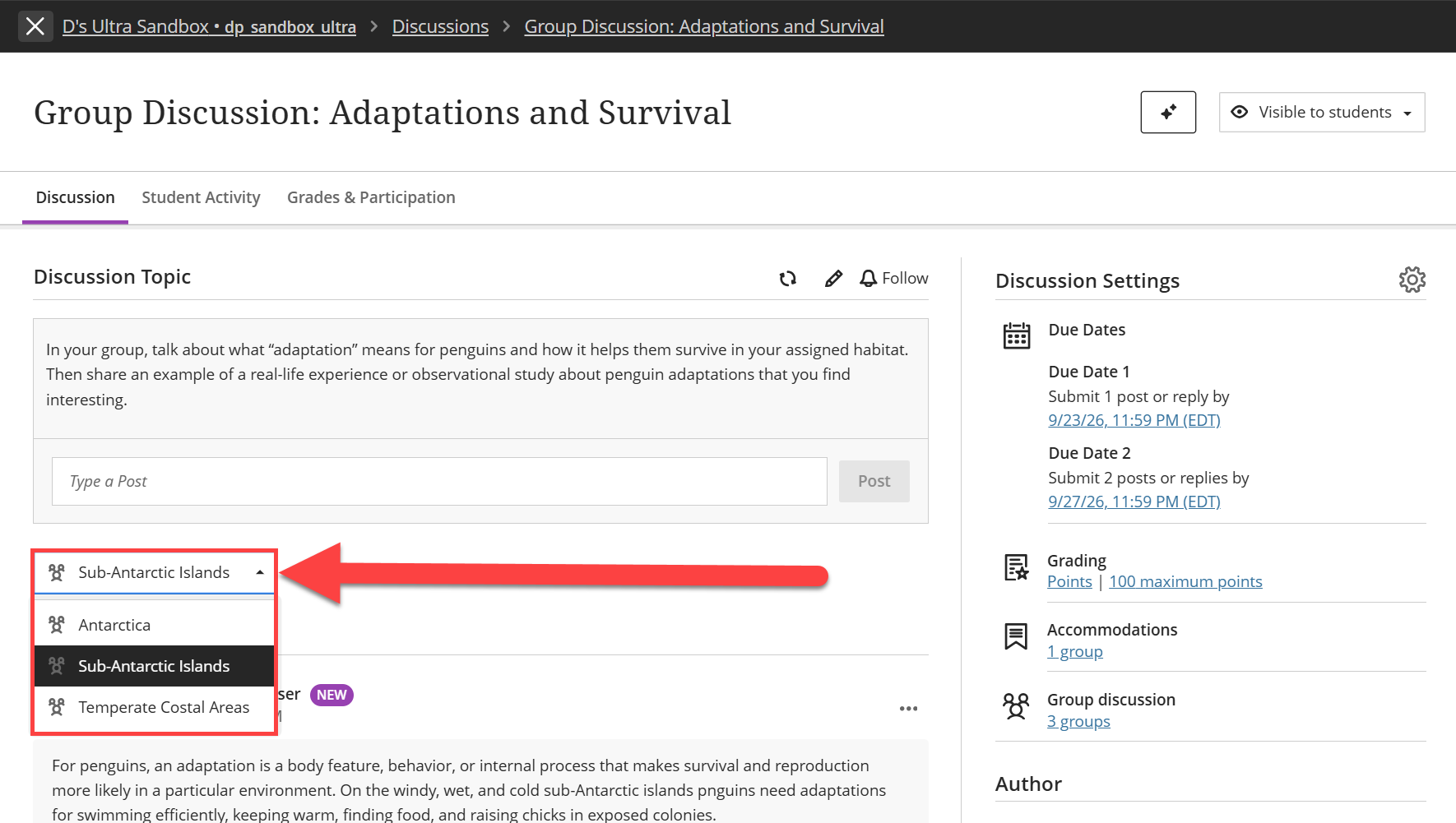
Task: Click the Discussion Settings heading
Action: click(x=1087, y=281)
